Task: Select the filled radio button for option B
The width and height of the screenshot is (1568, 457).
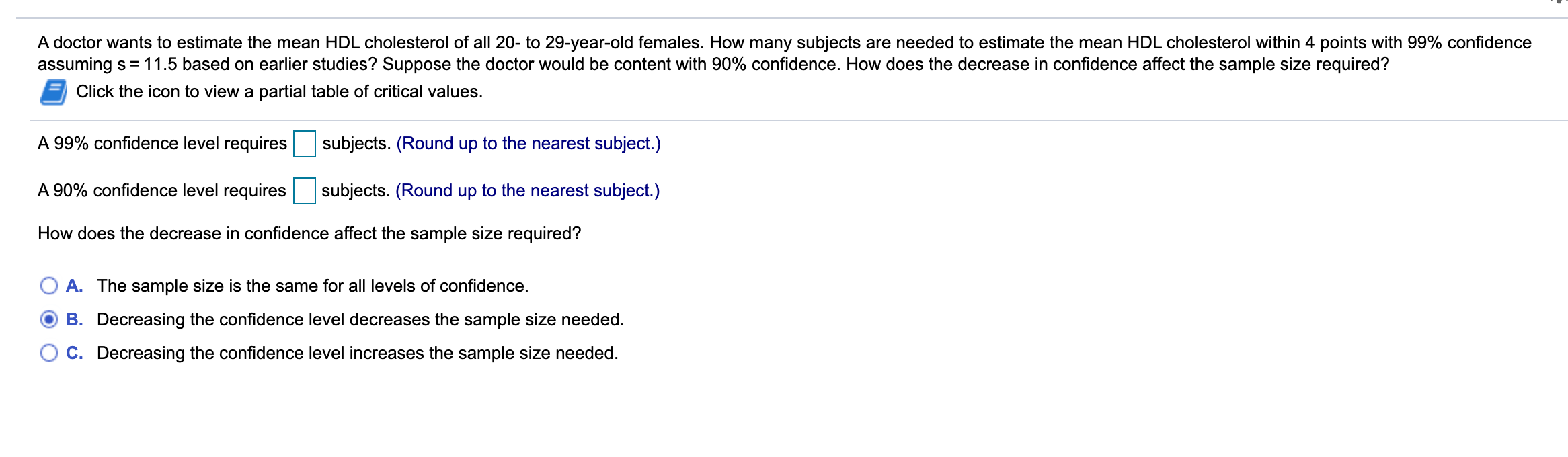Action: 49,320
